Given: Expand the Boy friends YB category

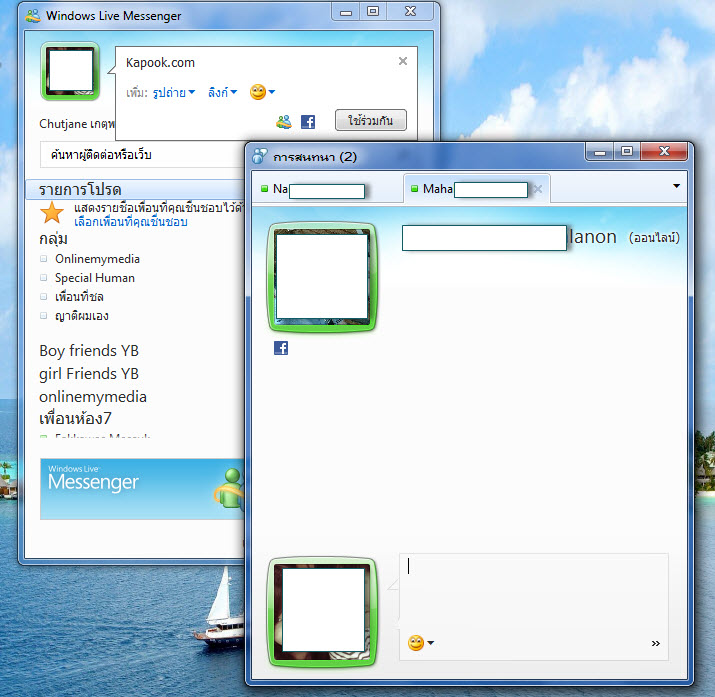Looking at the screenshot, I should 89,351.
